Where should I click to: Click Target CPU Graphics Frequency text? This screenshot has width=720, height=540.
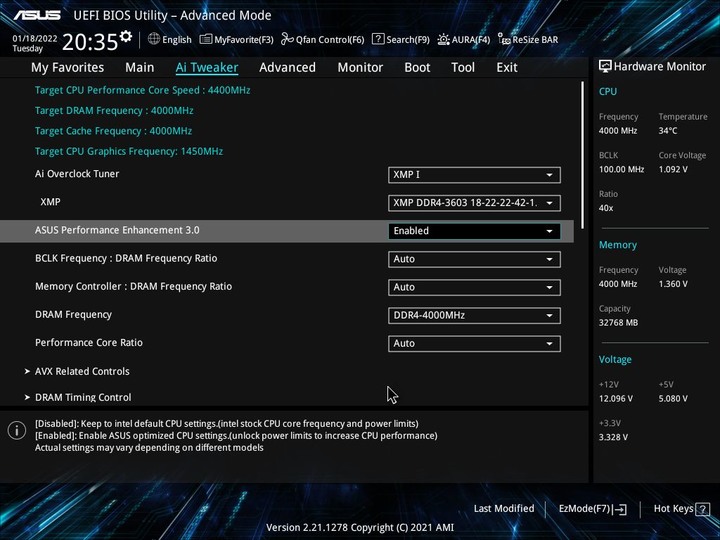click(129, 152)
